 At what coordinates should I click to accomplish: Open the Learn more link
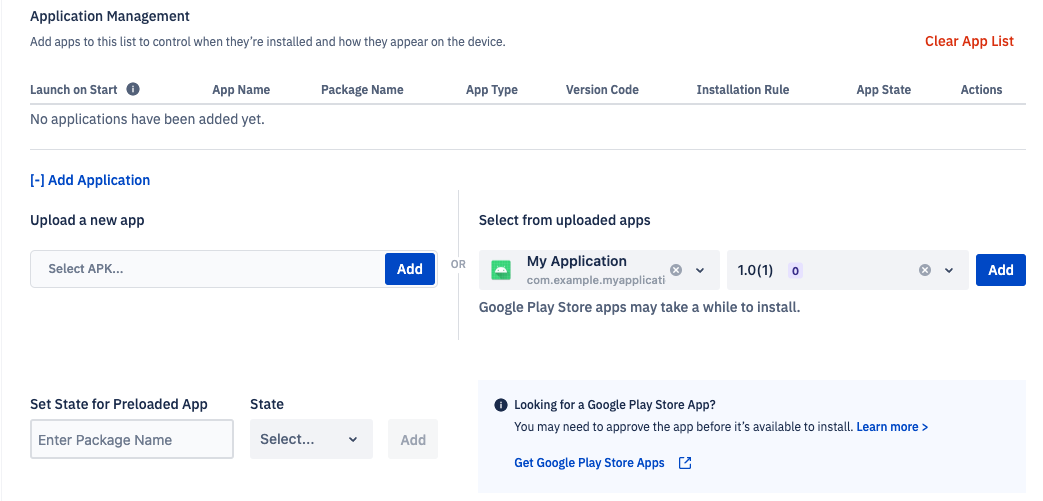click(892, 427)
